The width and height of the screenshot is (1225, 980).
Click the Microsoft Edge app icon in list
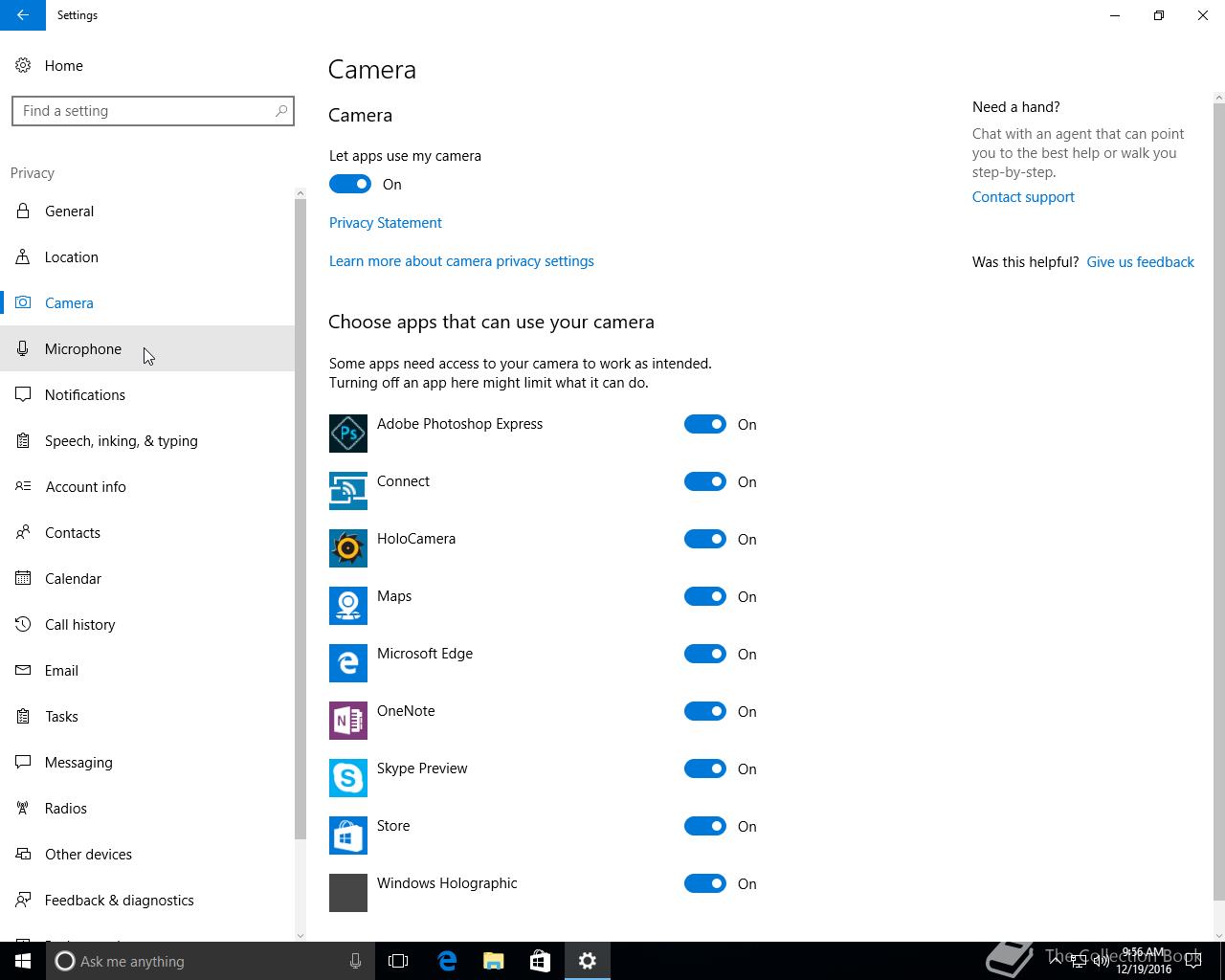[348, 663]
